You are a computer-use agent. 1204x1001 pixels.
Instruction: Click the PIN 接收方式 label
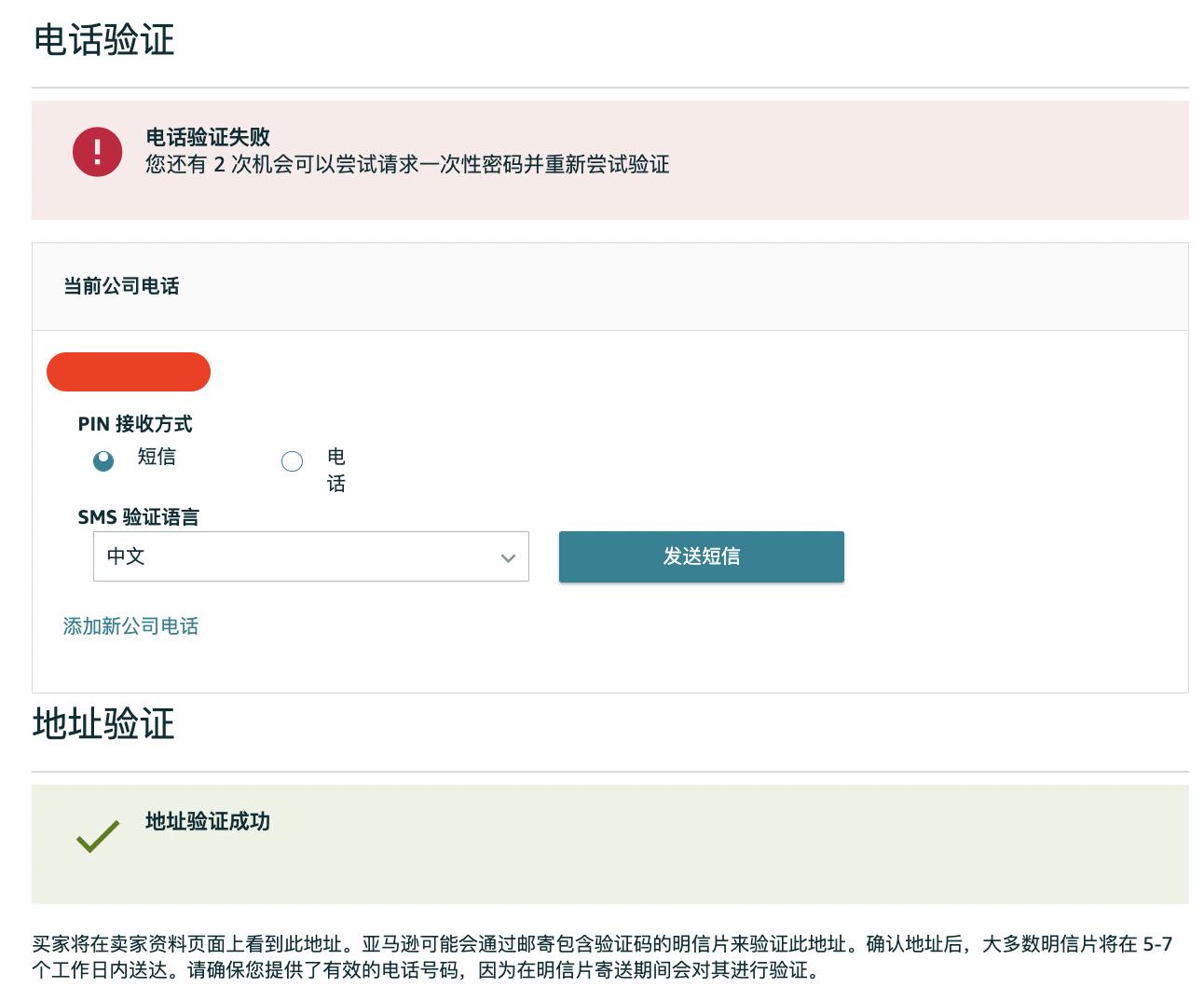click(135, 424)
